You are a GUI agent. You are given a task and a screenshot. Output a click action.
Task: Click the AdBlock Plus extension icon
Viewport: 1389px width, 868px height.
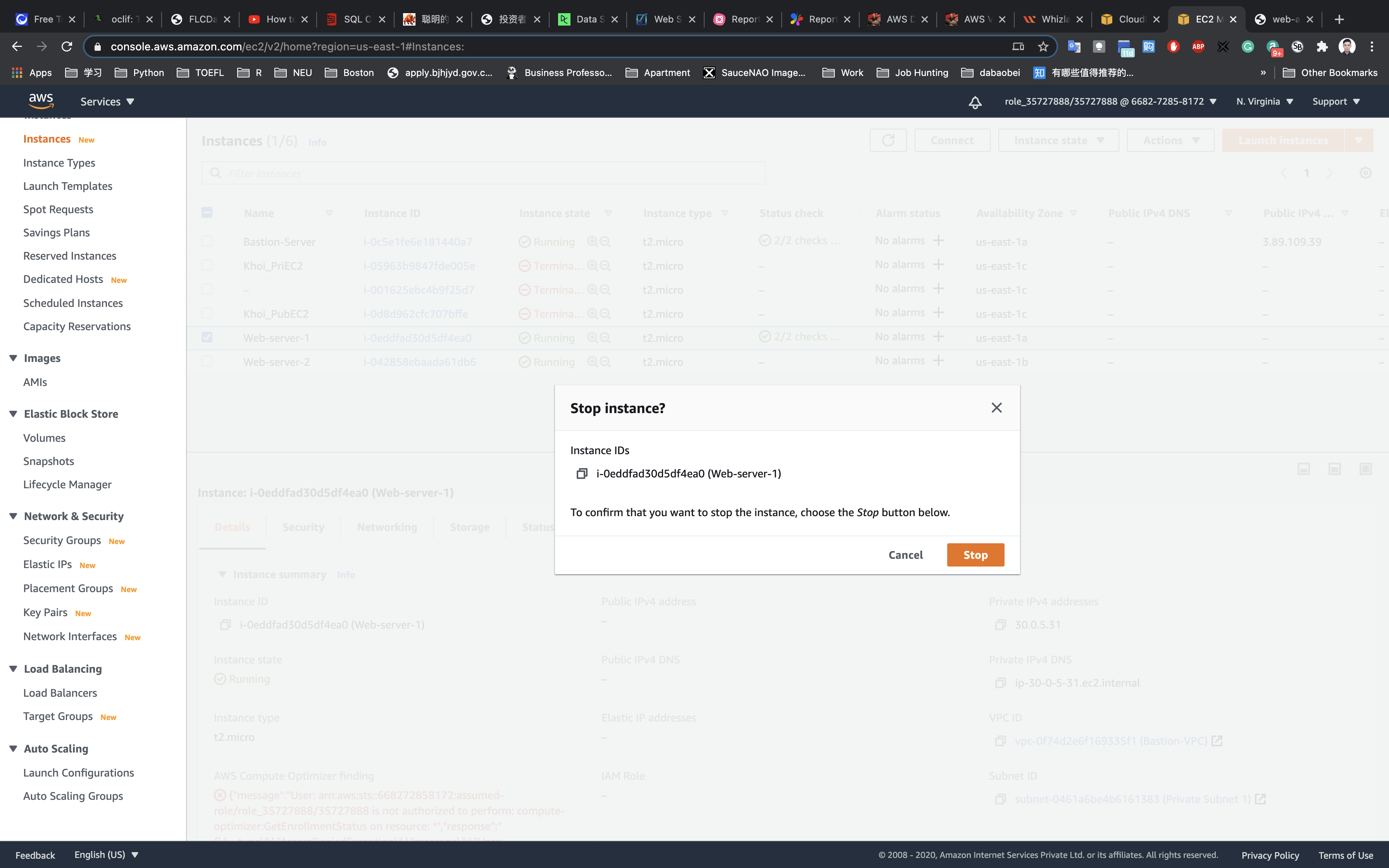coord(1198,46)
